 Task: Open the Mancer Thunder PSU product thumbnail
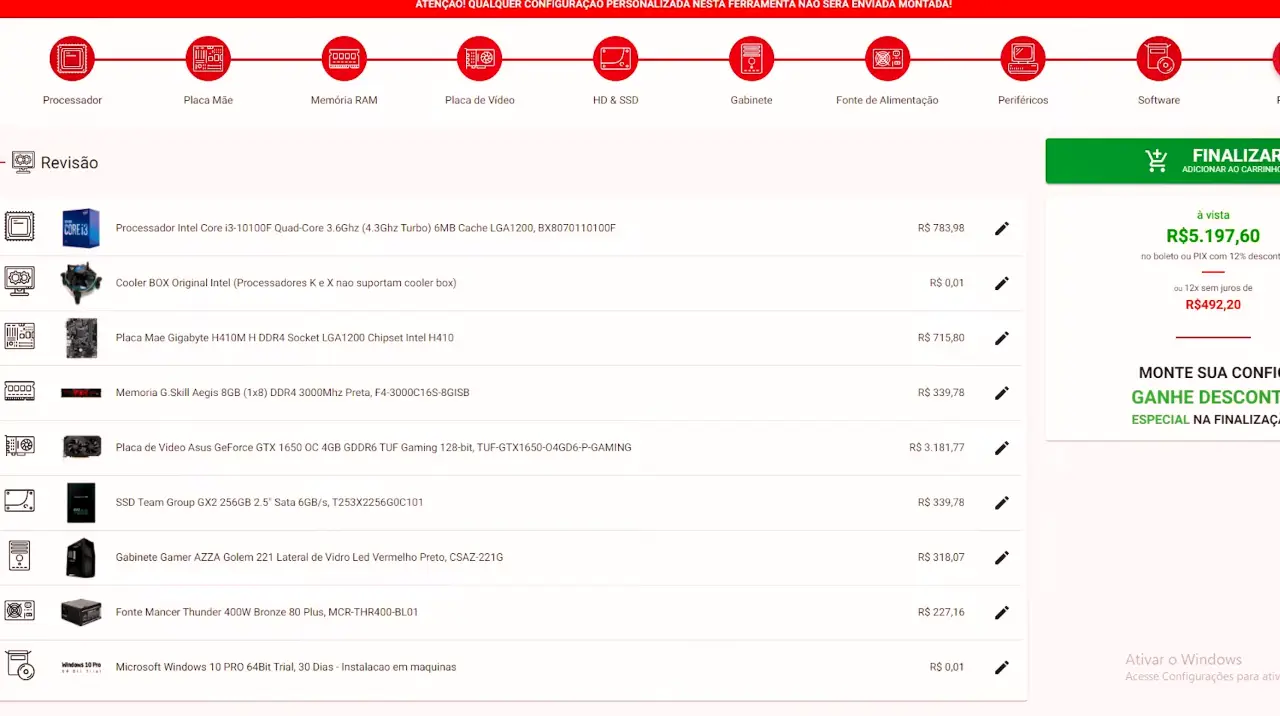click(x=81, y=612)
